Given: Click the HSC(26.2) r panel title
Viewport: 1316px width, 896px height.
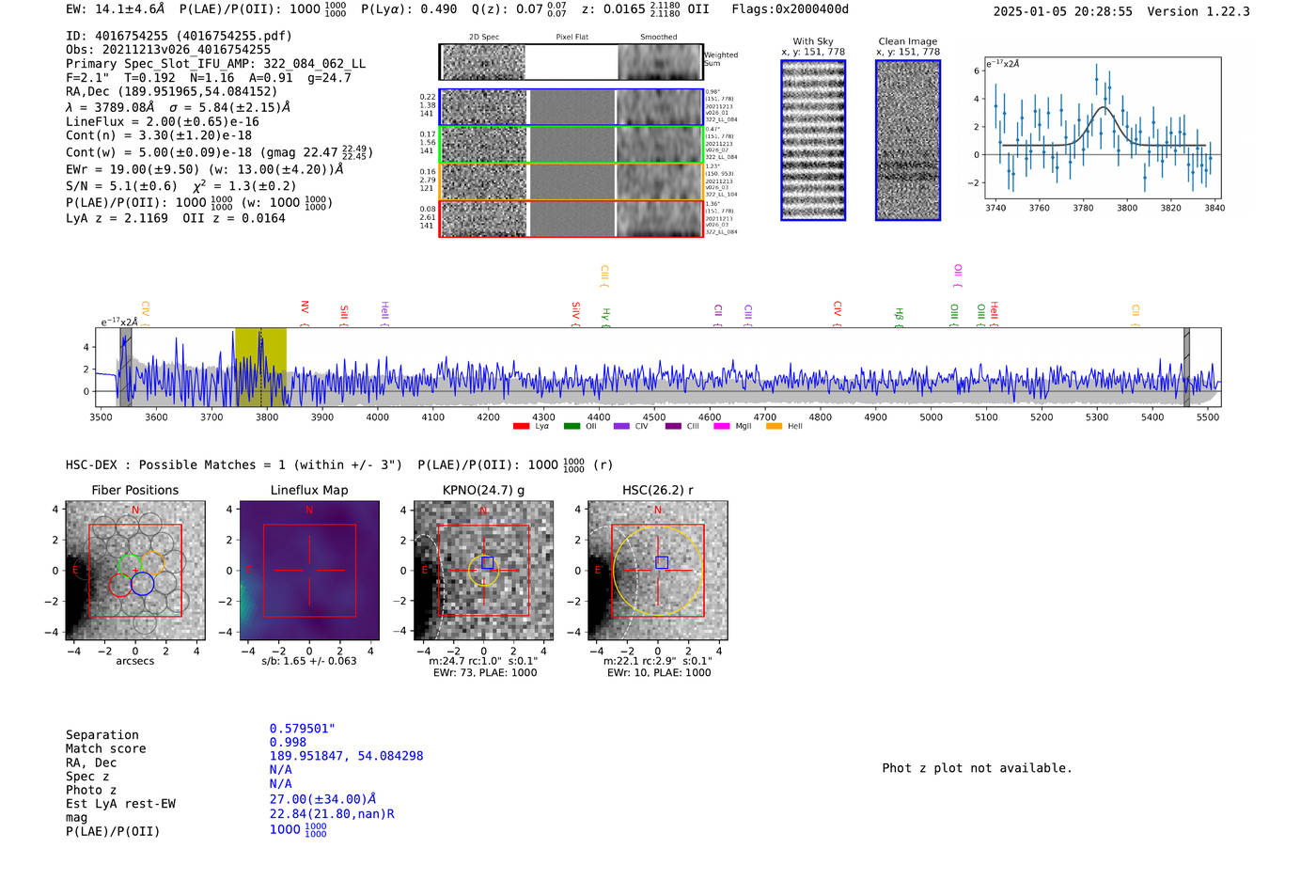Looking at the screenshot, I should 658,490.
